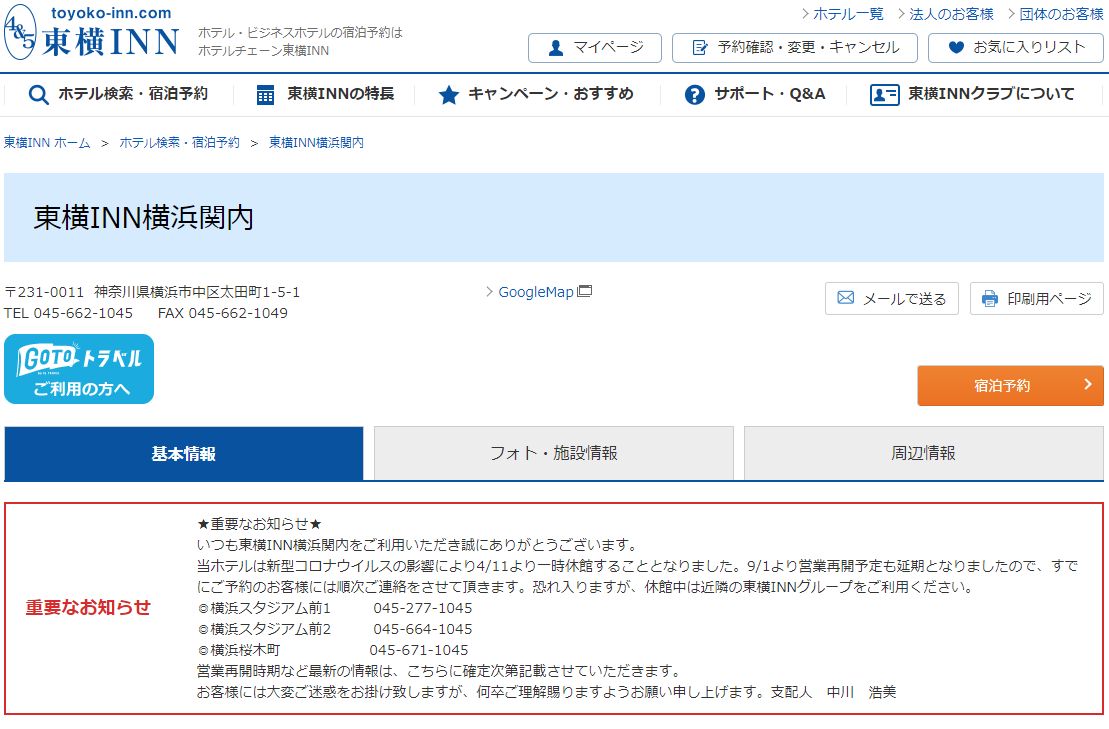Click the 横浜桜木町 phone 045-671-1045
The height and width of the screenshot is (729, 1109).
click(419, 651)
